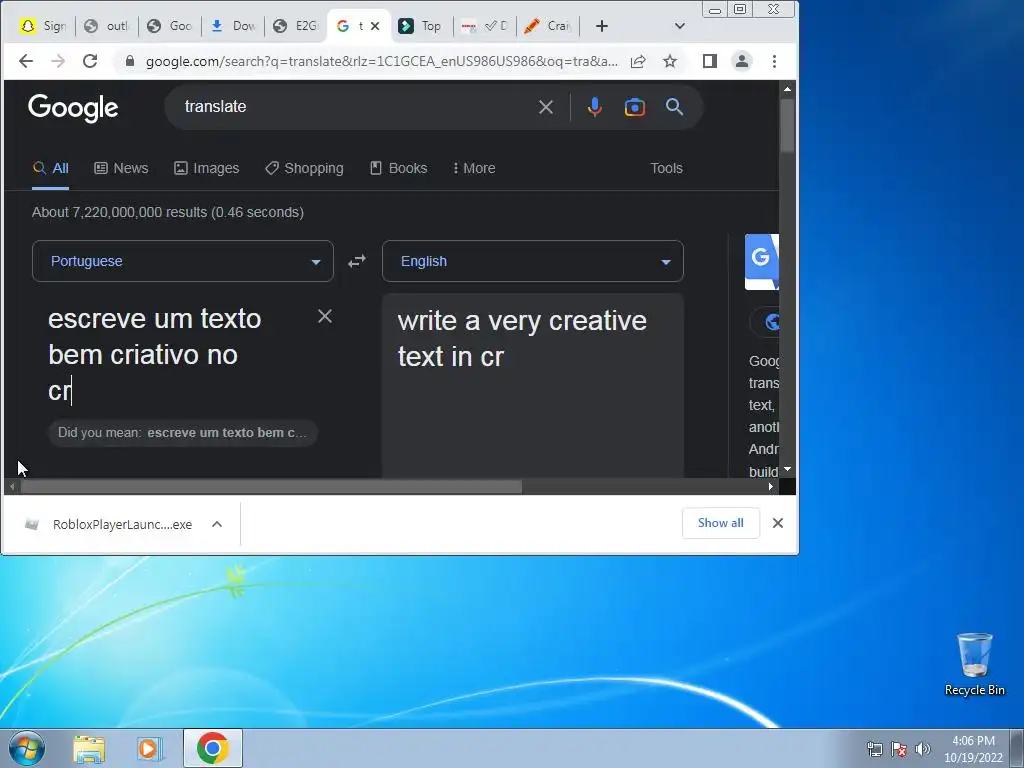Click the Chrome address bar URL
This screenshot has width=1024, height=768.
pyautogui.click(x=381, y=61)
